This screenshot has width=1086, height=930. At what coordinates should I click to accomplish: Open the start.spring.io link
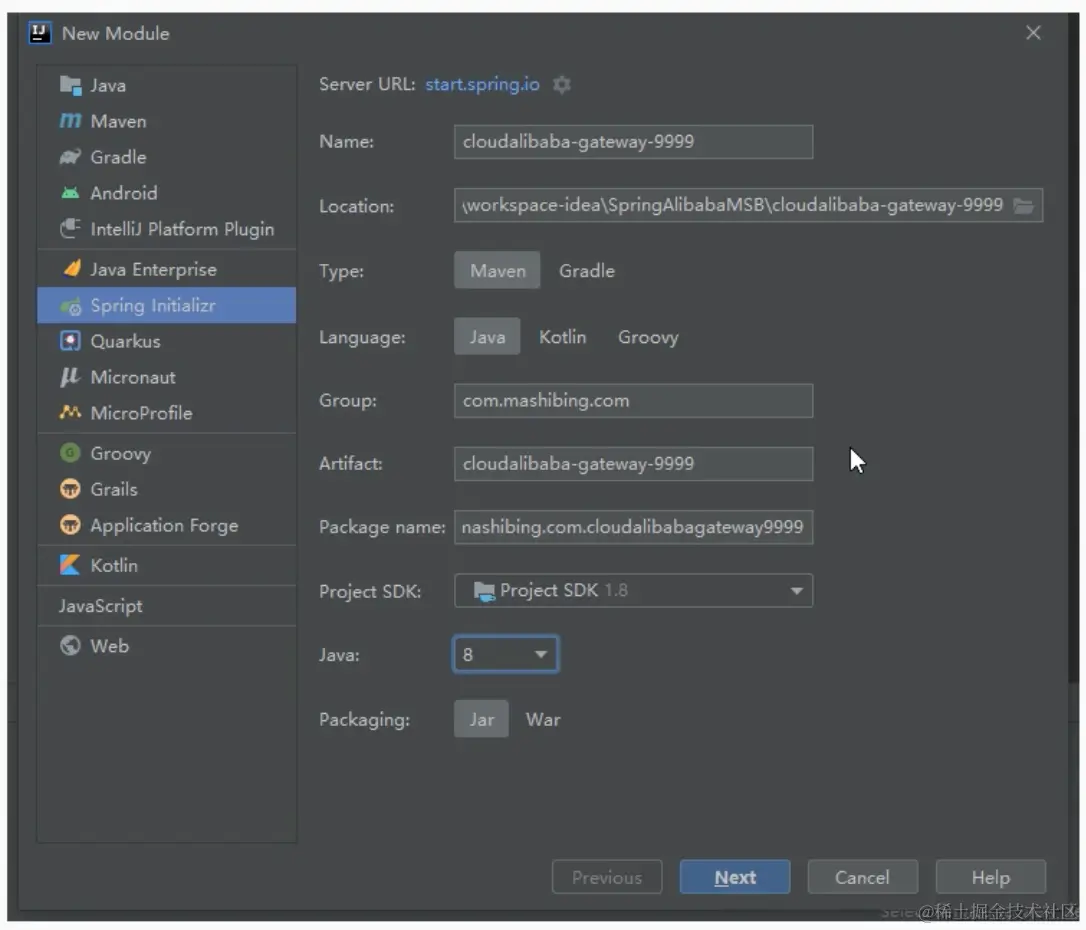482,84
